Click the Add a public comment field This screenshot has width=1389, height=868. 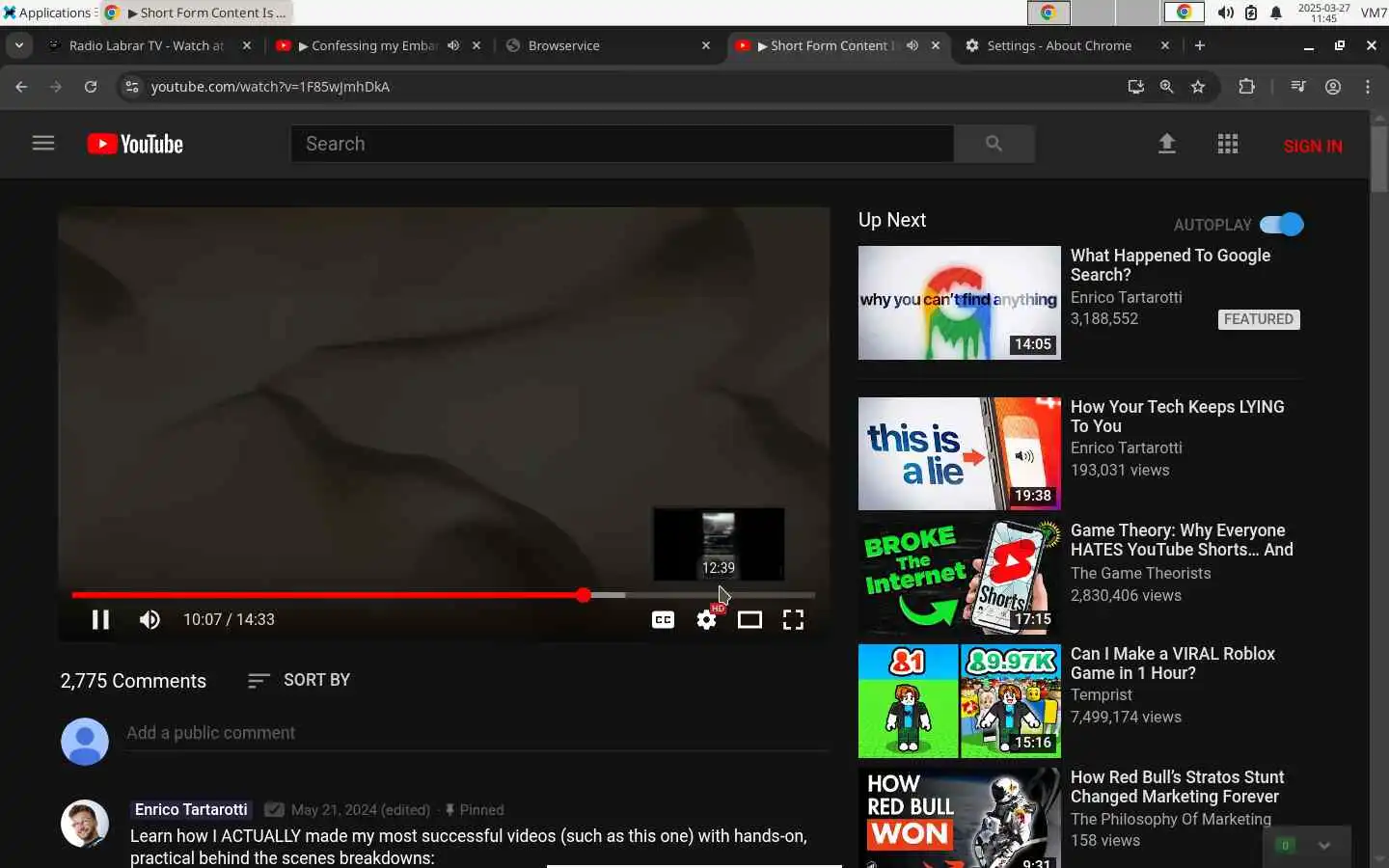[x=477, y=733]
